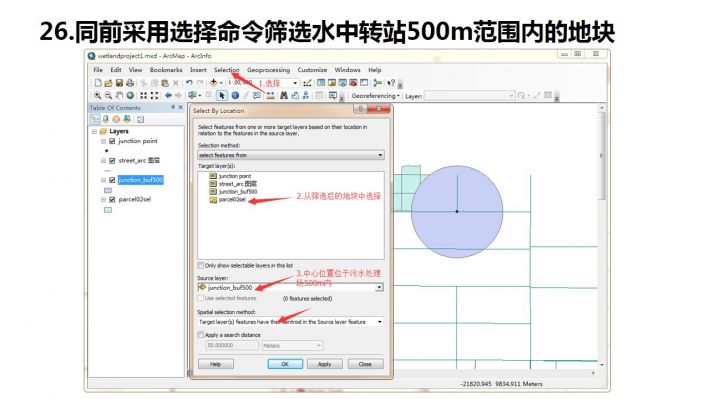Click the OK button

[x=285, y=364]
